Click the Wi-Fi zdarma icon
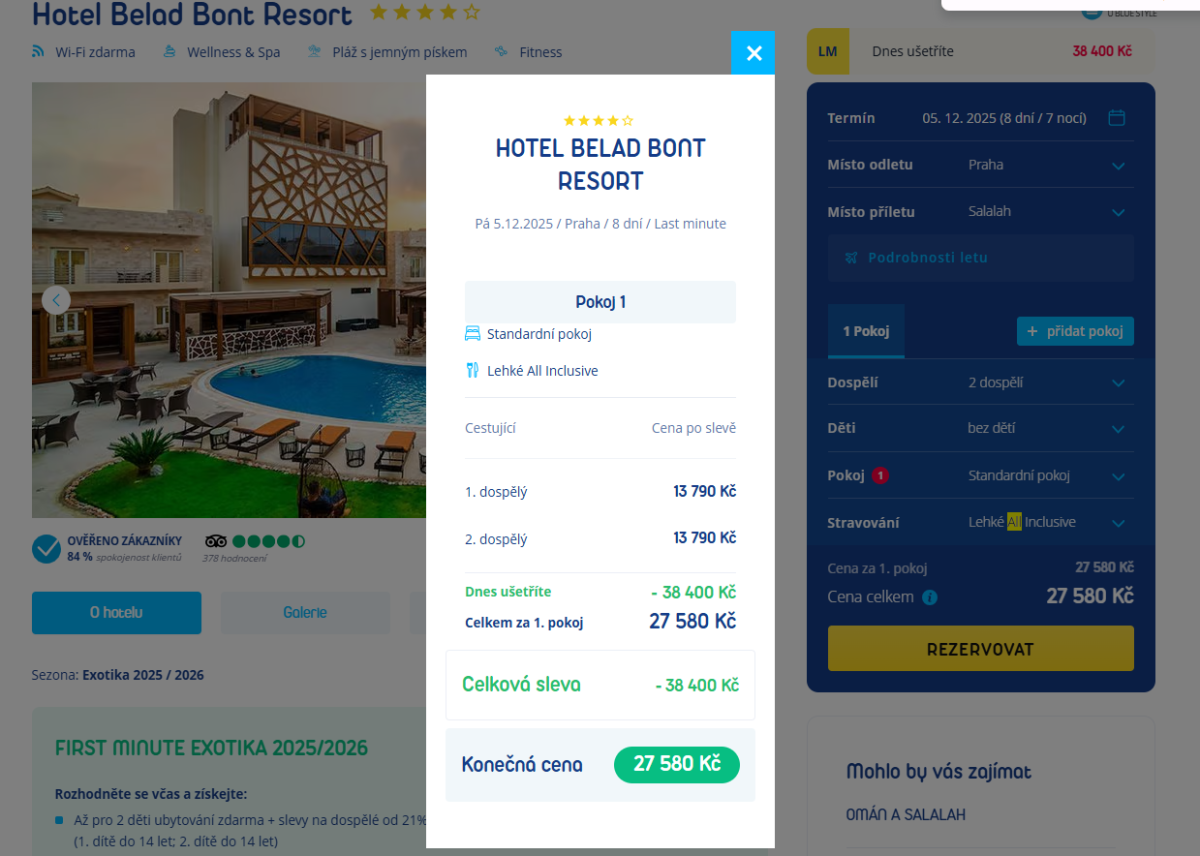This screenshot has width=1200, height=856. click(38, 51)
